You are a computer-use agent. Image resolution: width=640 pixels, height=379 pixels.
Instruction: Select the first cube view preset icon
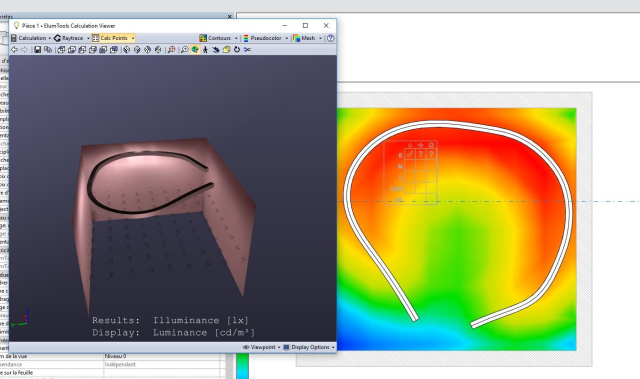[x=61, y=49]
